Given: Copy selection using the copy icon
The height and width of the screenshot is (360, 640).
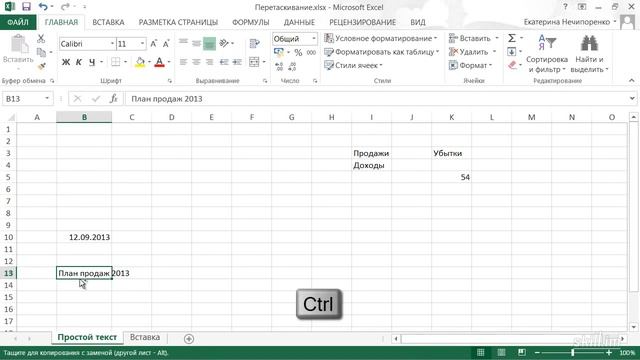Looking at the screenshot, I should click(x=41, y=52).
